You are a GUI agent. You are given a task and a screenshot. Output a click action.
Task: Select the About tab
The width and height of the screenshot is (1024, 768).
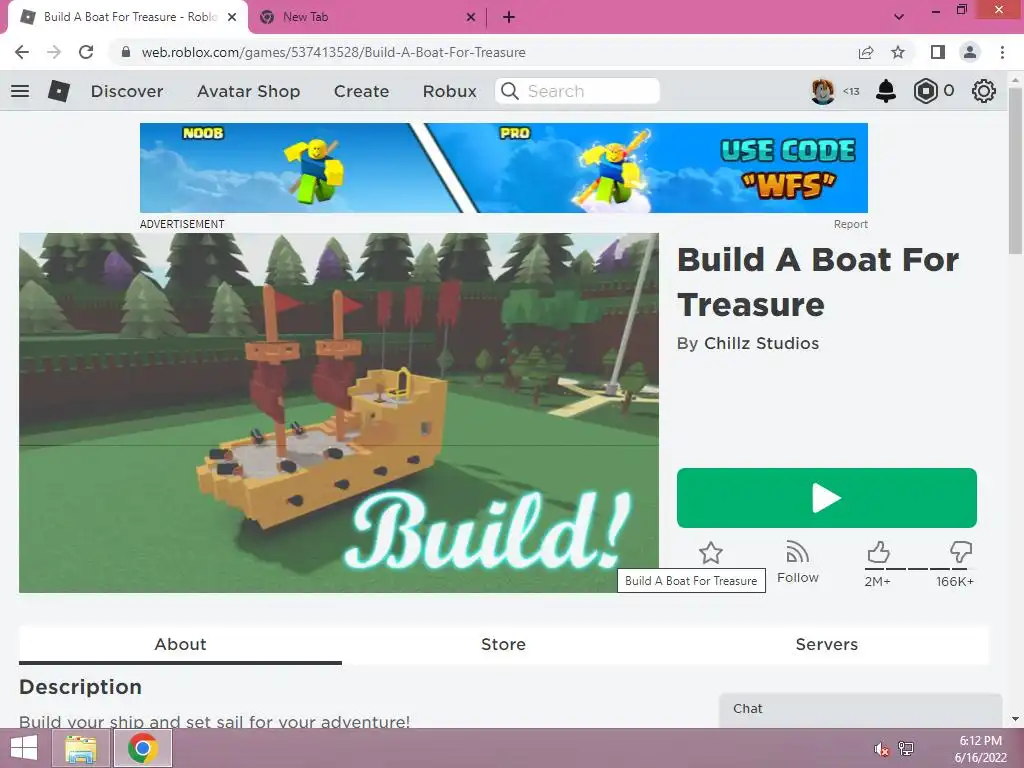tap(180, 644)
